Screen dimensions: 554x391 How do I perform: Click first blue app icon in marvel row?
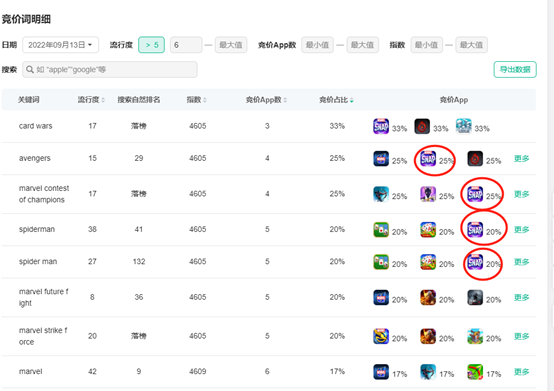[381, 372]
